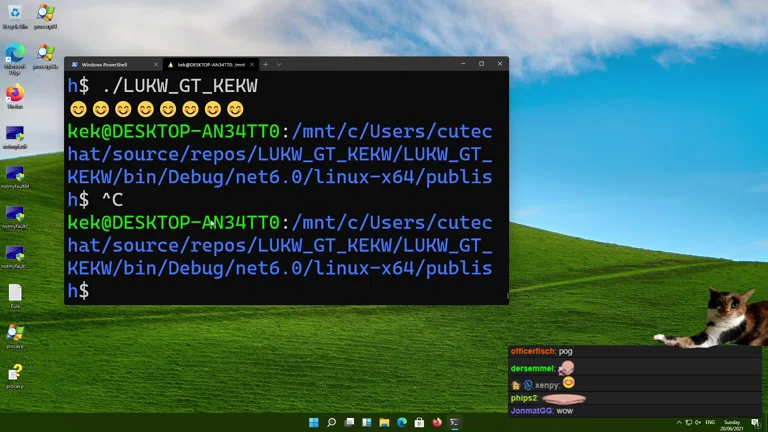This screenshot has width=768, height=432.
Task: Open the muted volume tray icon
Action: (x=698, y=423)
